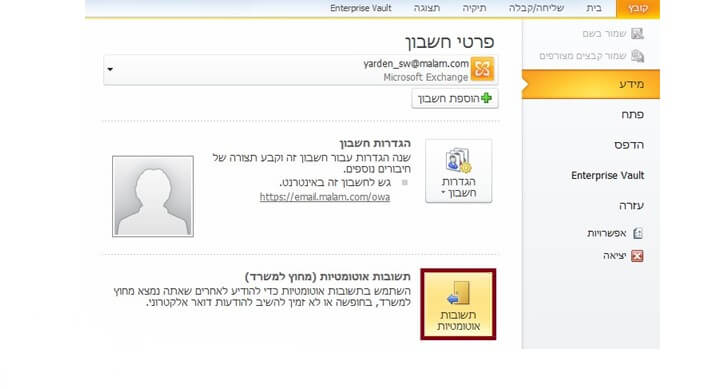The image size is (725, 389).
Task: Switch to the File (קובץ) tab
Action: point(638,8)
